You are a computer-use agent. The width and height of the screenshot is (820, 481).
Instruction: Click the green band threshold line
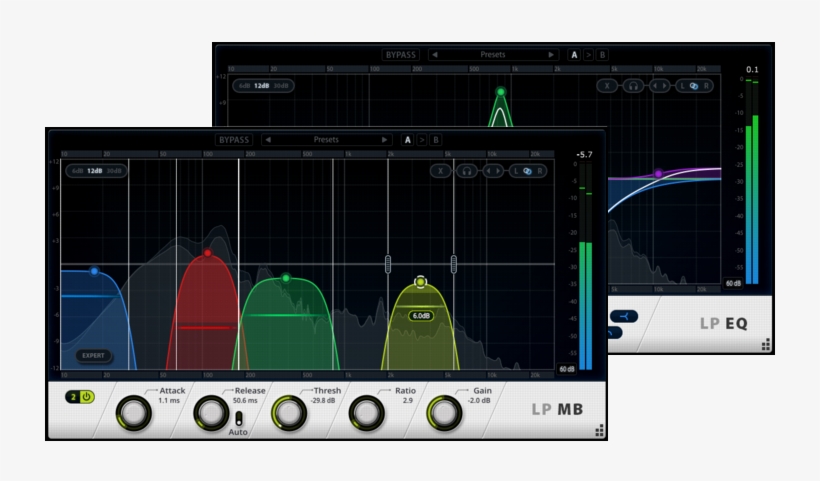(286, 315)
